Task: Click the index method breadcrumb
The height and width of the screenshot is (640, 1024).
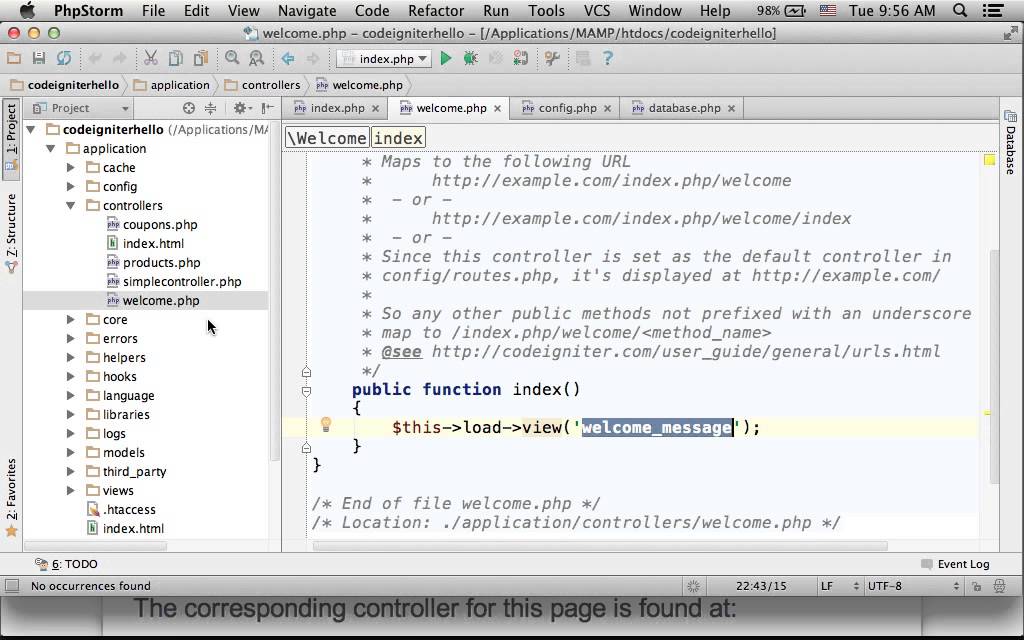Action: tap(398, 138)
